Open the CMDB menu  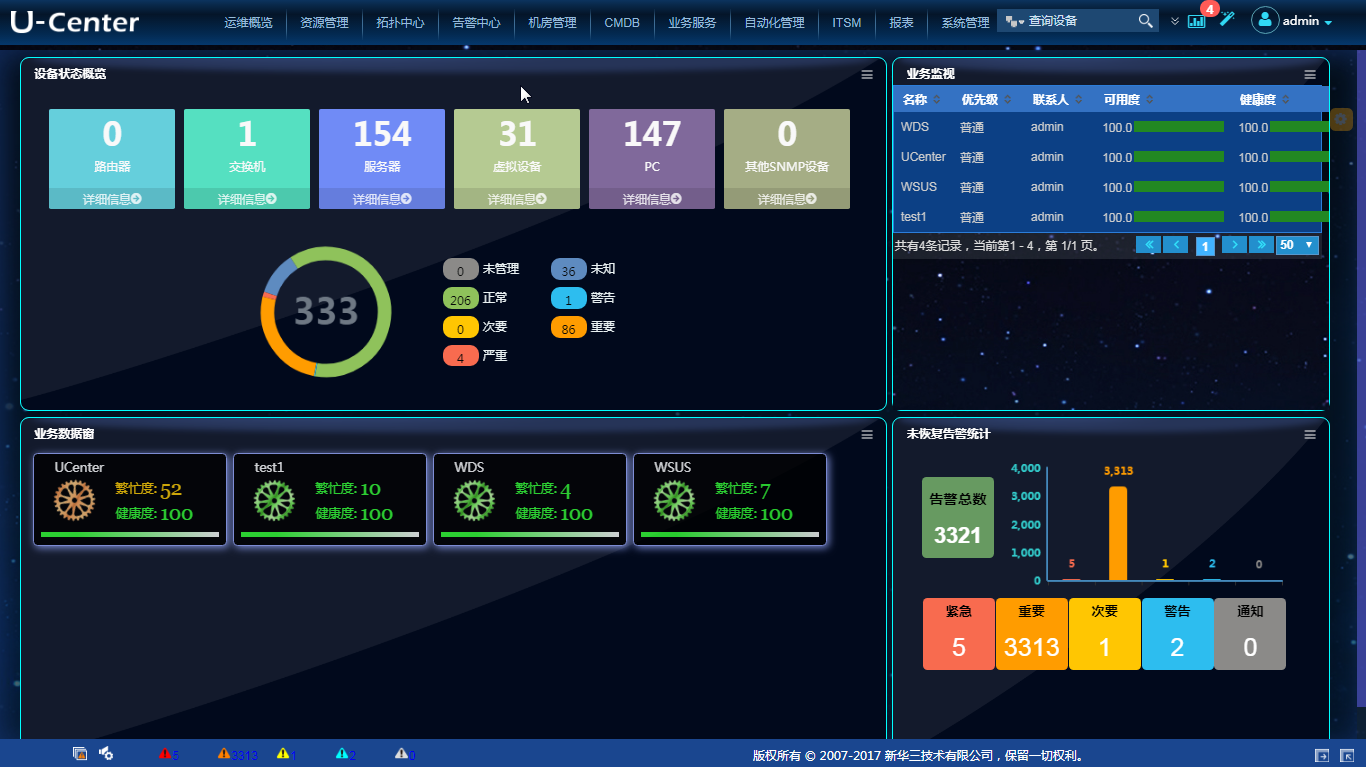(622, 23)
